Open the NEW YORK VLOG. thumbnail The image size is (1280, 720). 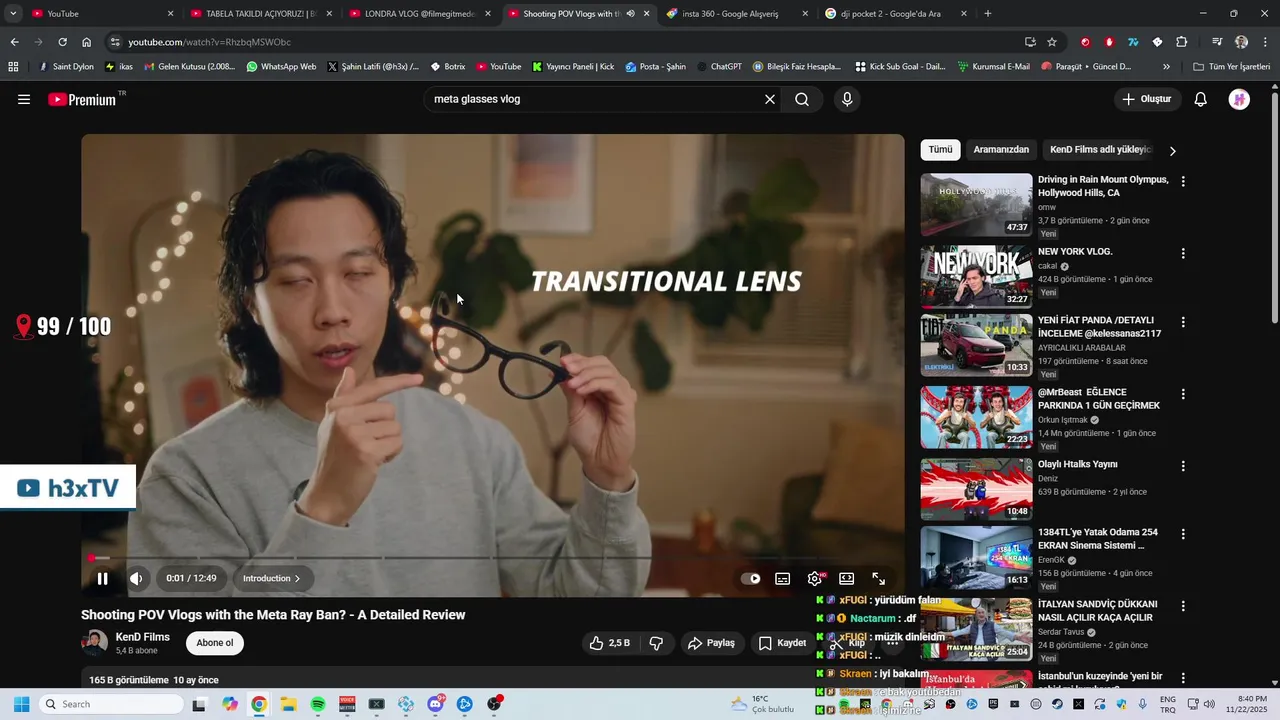(976, 276)
